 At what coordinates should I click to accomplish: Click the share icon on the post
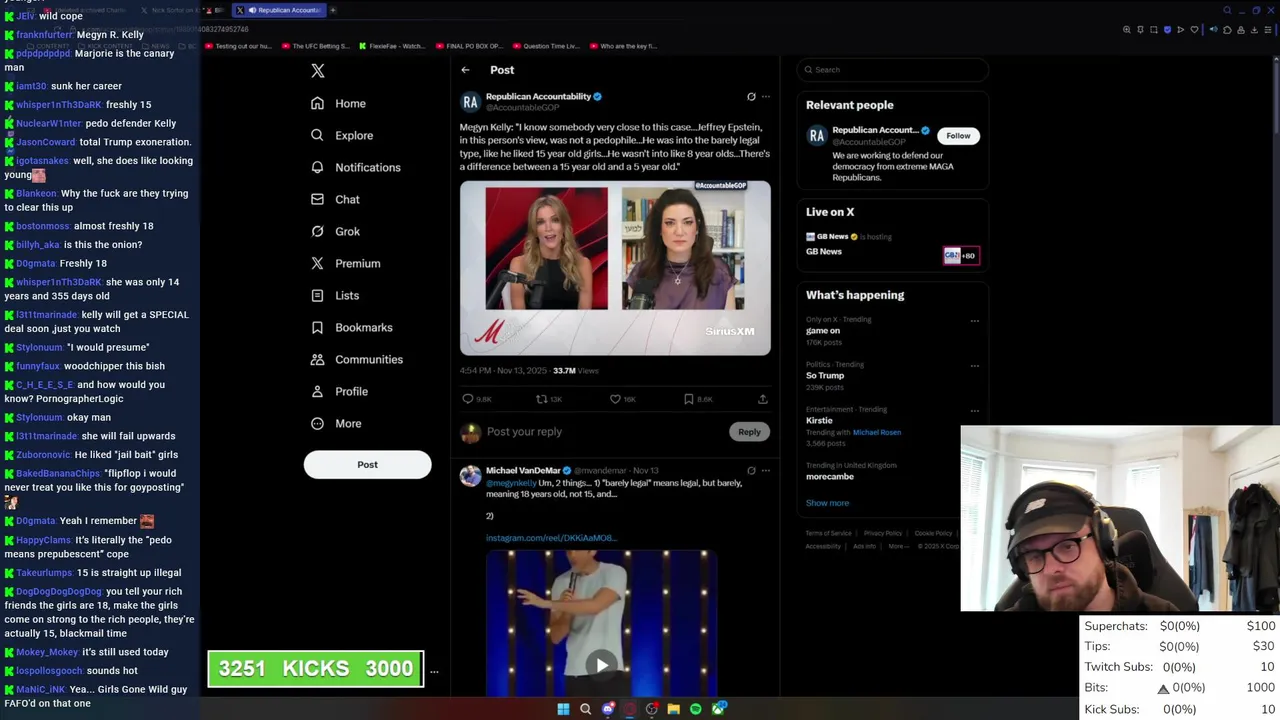point(762,399)
